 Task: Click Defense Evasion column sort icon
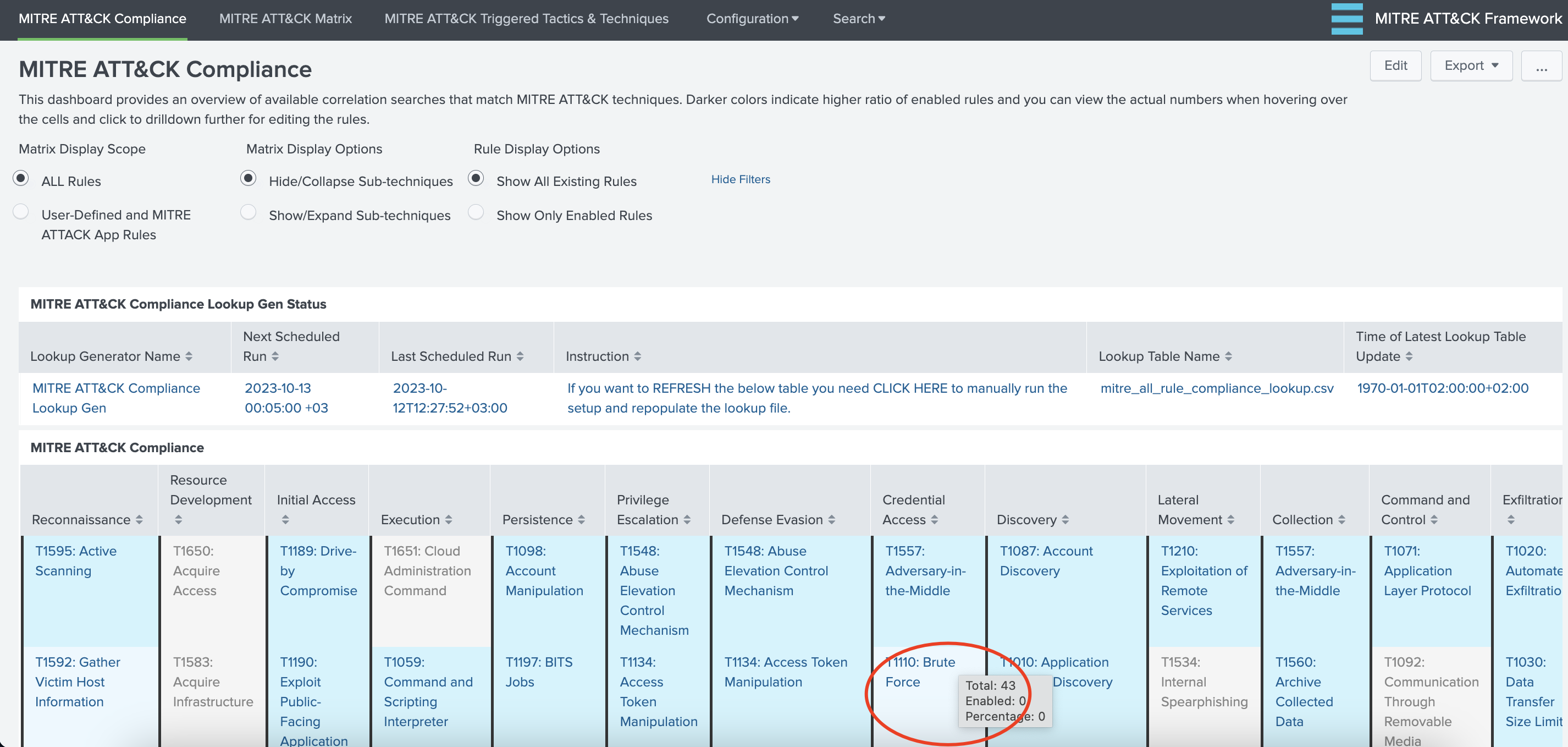[831, 520]
